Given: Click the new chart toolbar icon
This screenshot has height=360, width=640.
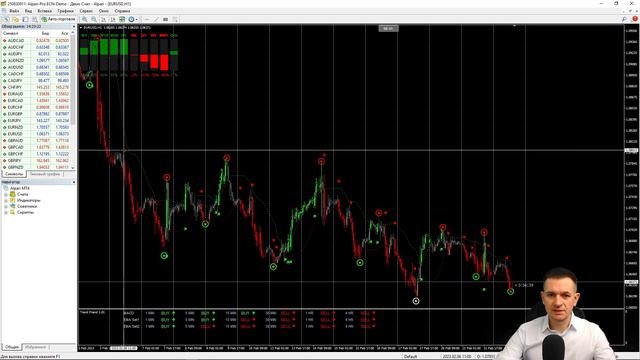Looking at the screenshot, I should pos(6,19).
